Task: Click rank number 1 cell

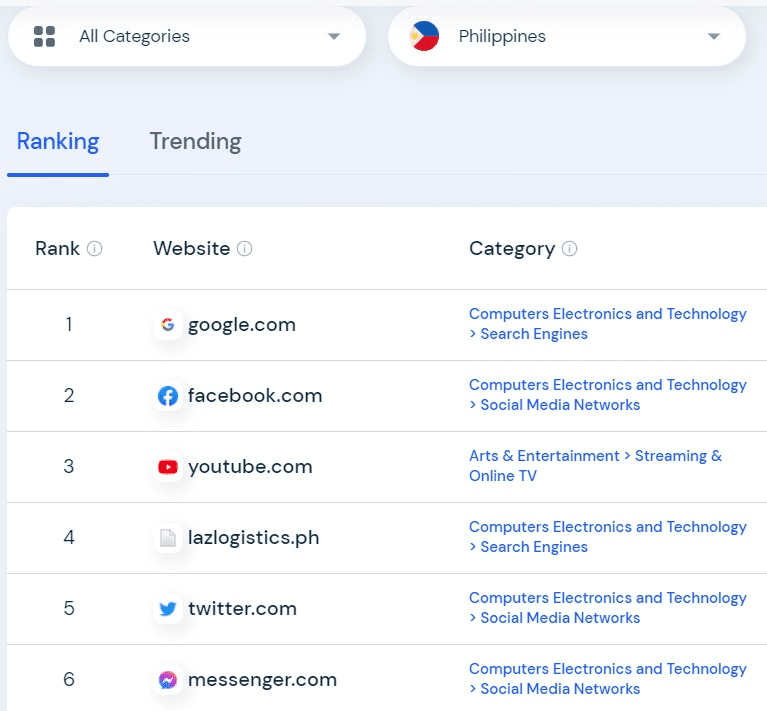Action: point(69,324)
